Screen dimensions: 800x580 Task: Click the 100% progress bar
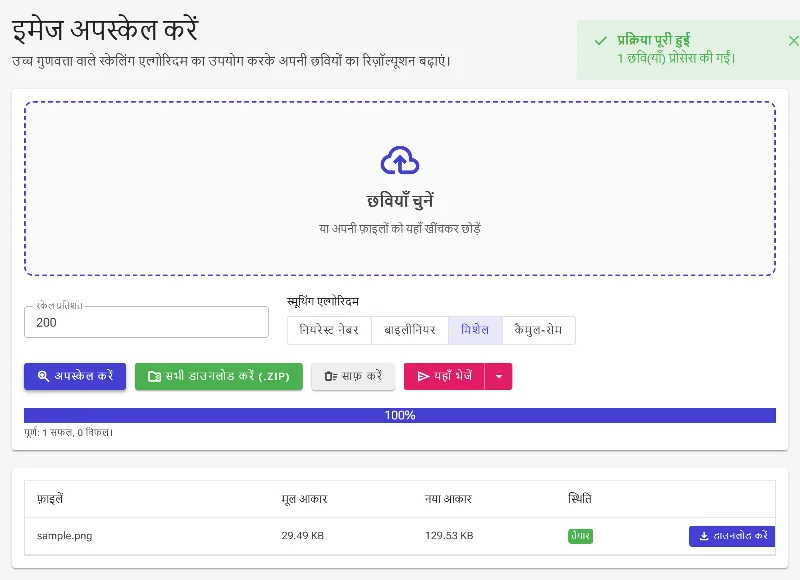click(400, 415)
